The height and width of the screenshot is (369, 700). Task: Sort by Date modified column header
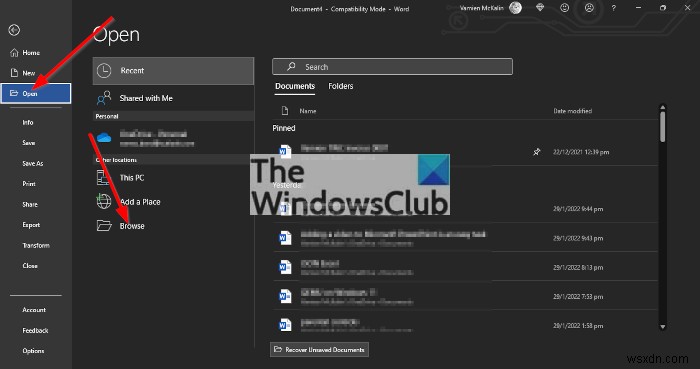point(573,111)
